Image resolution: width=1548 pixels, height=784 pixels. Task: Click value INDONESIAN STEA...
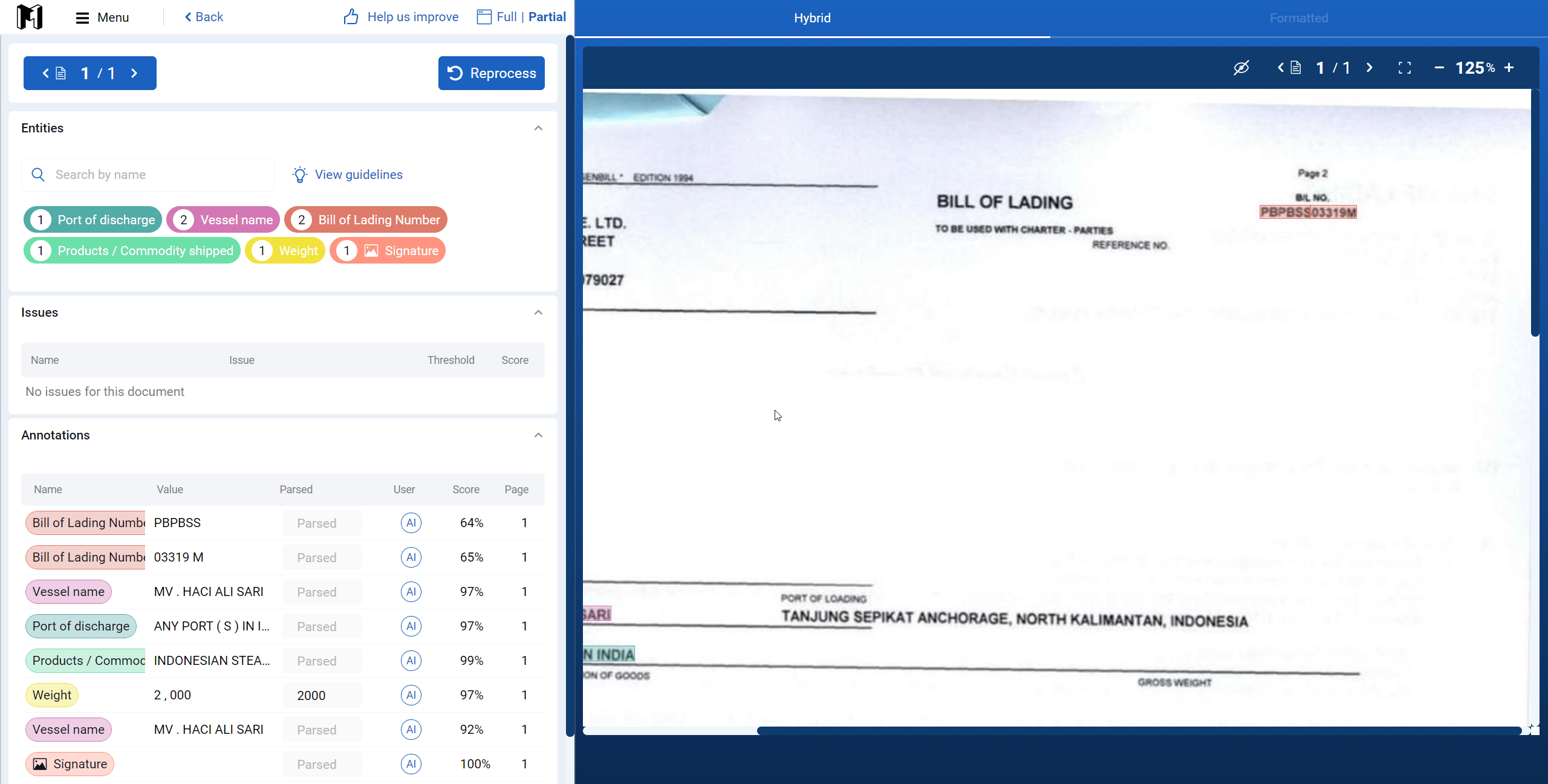212,661
